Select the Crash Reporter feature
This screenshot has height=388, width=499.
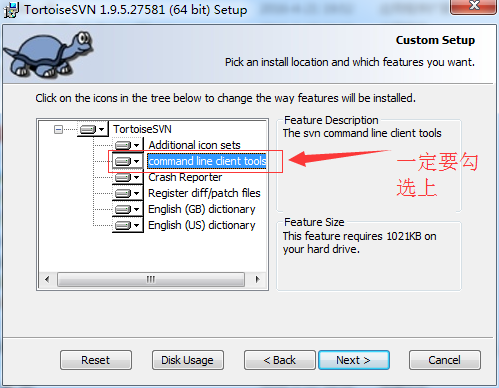click(x=185, y=177)
